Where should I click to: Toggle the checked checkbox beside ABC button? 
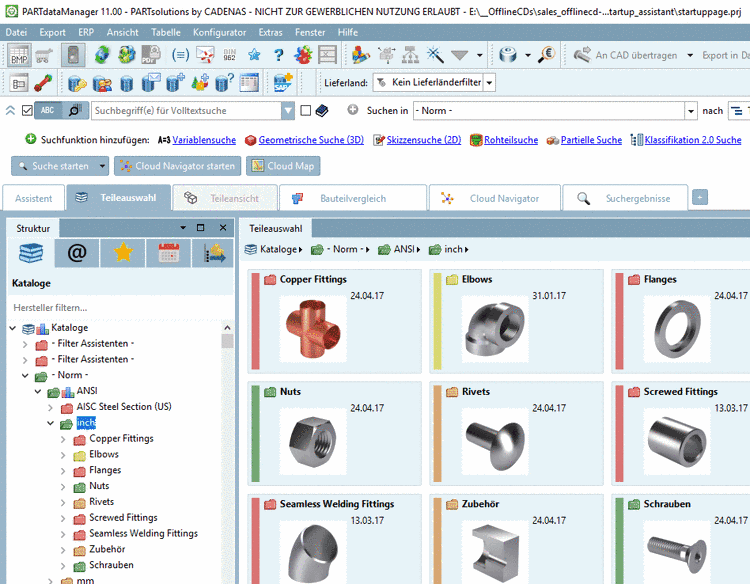tap(27, 110)
